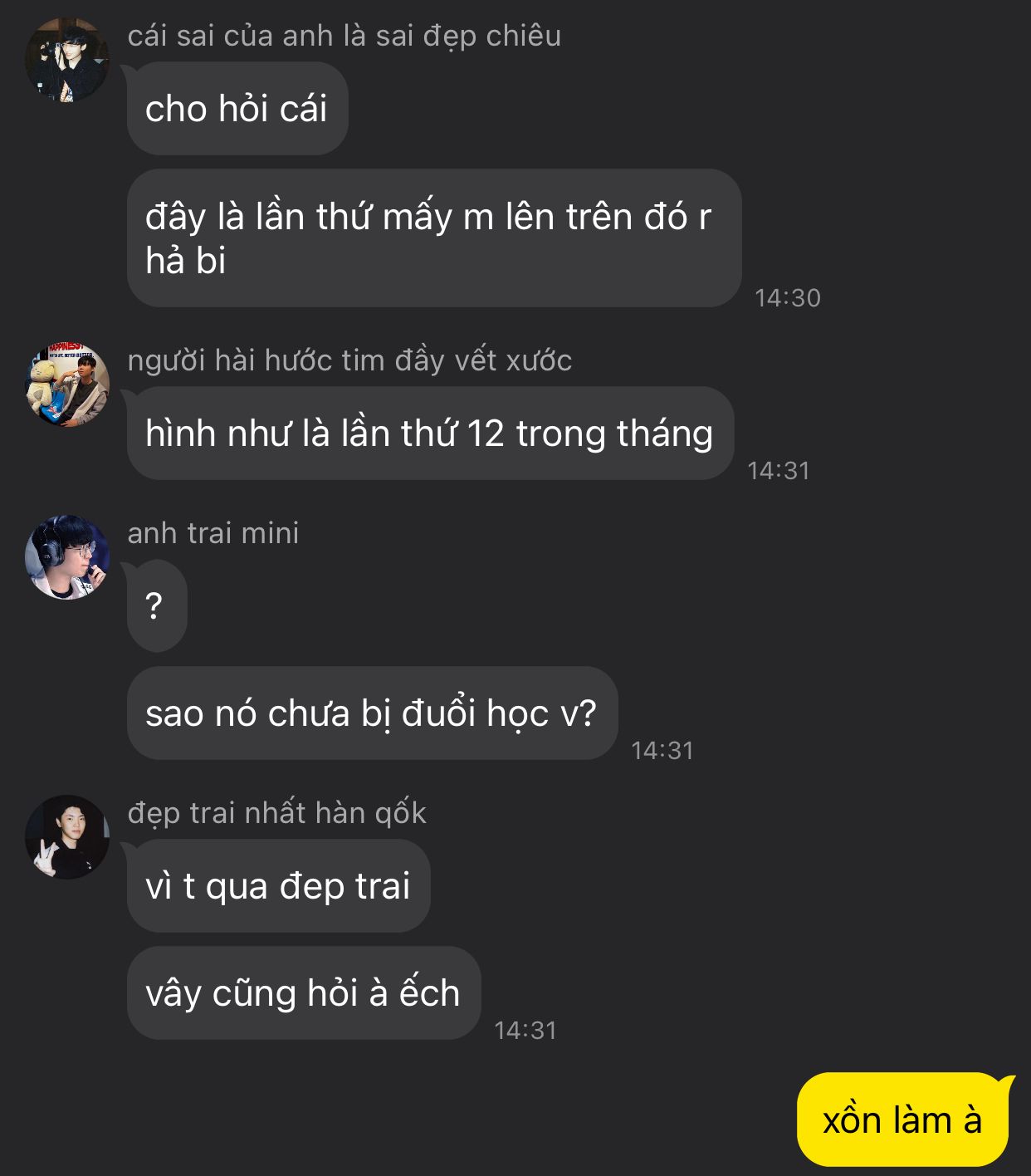
Task: Open avatar of 'người hài hước tim đầy vết xước'
Action: pyautogui.click(x=67, y=385)
